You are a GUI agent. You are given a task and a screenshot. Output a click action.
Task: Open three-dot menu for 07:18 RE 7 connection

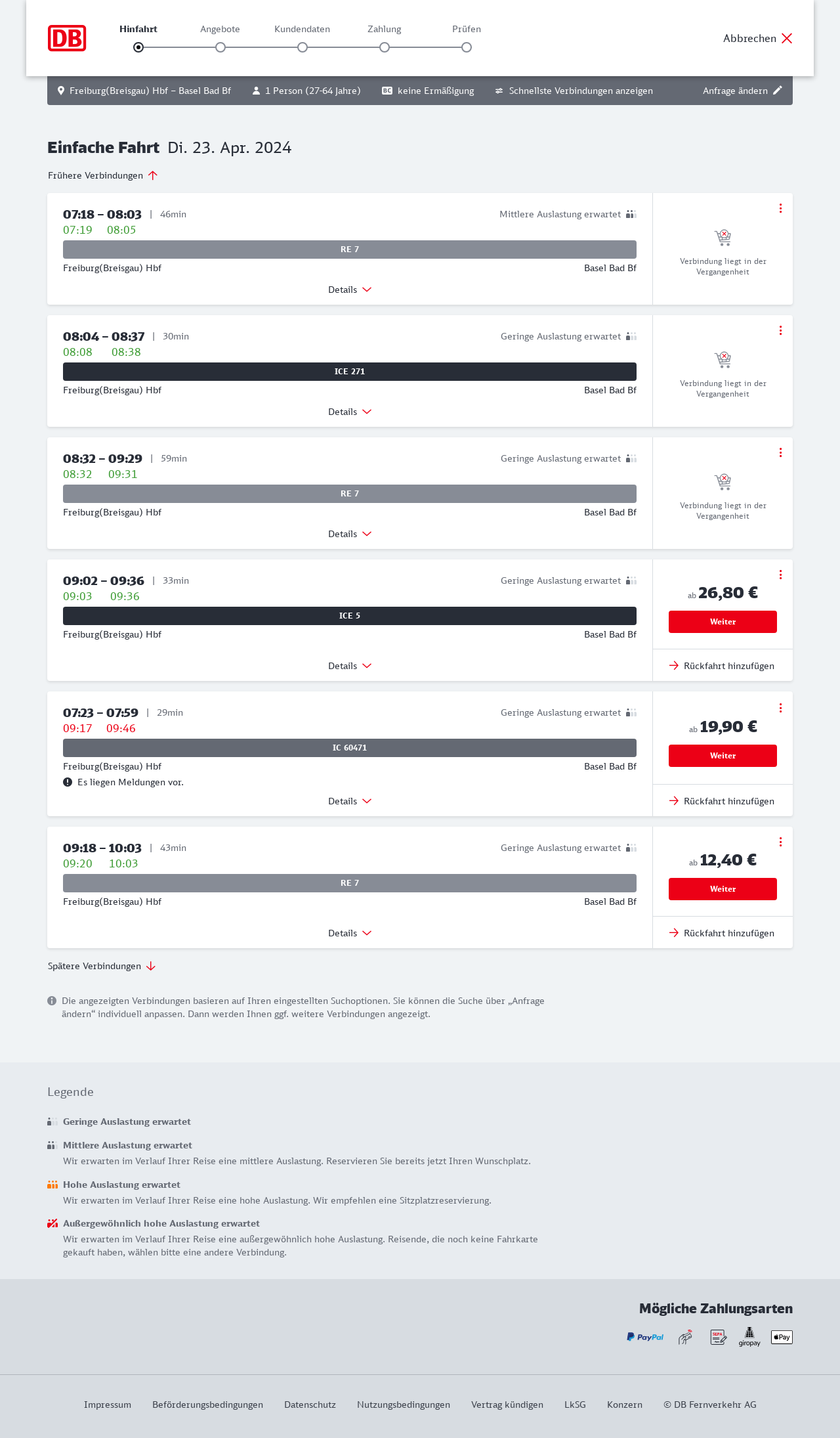(780, 208)
